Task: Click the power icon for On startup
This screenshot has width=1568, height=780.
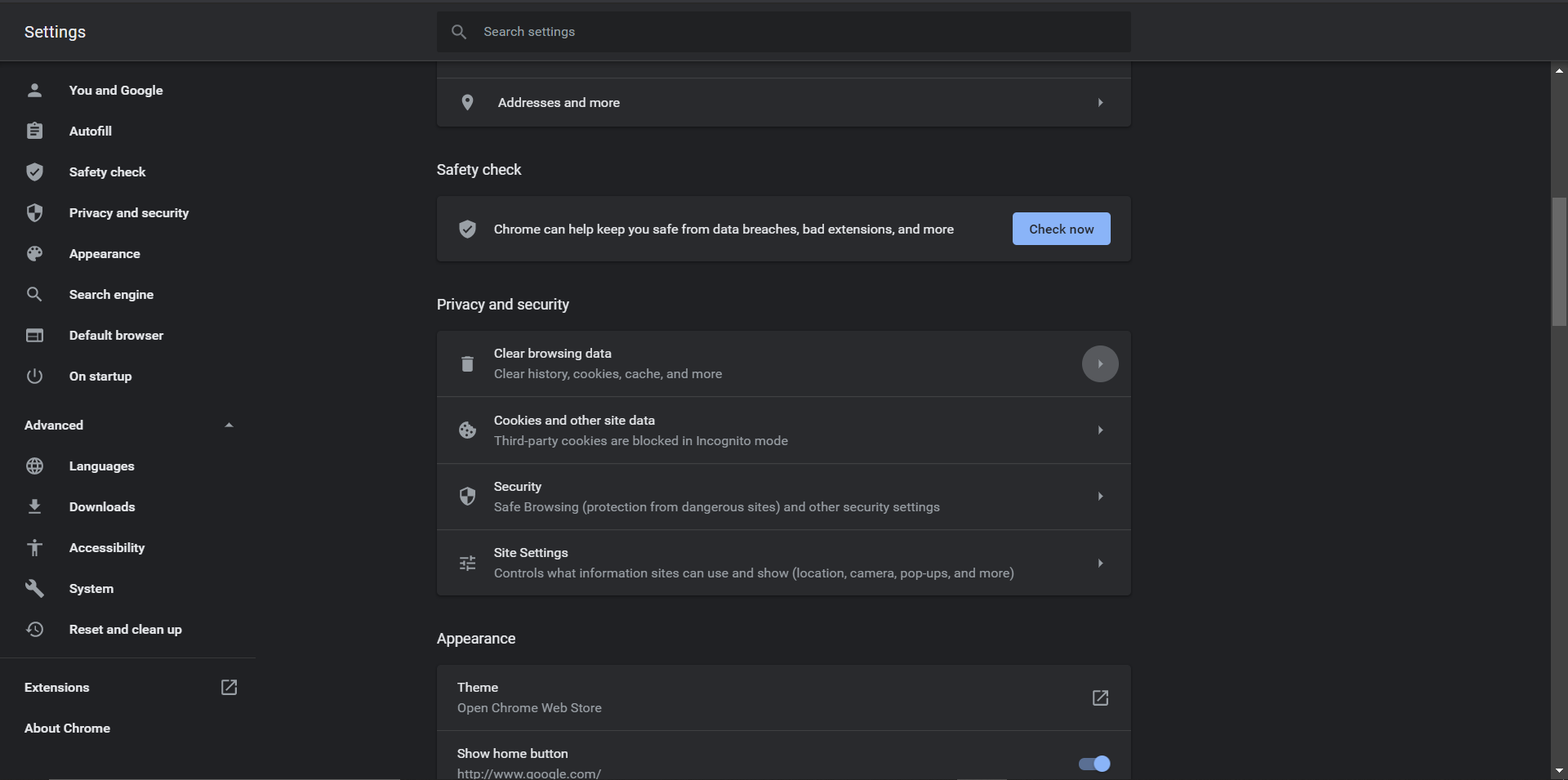Action: (x=34, y=376)
